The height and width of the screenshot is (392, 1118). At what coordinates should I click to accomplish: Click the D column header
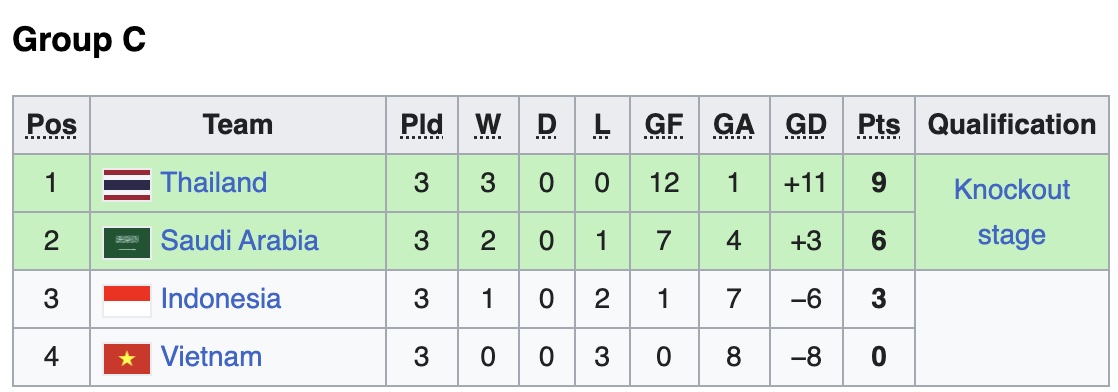546,125
